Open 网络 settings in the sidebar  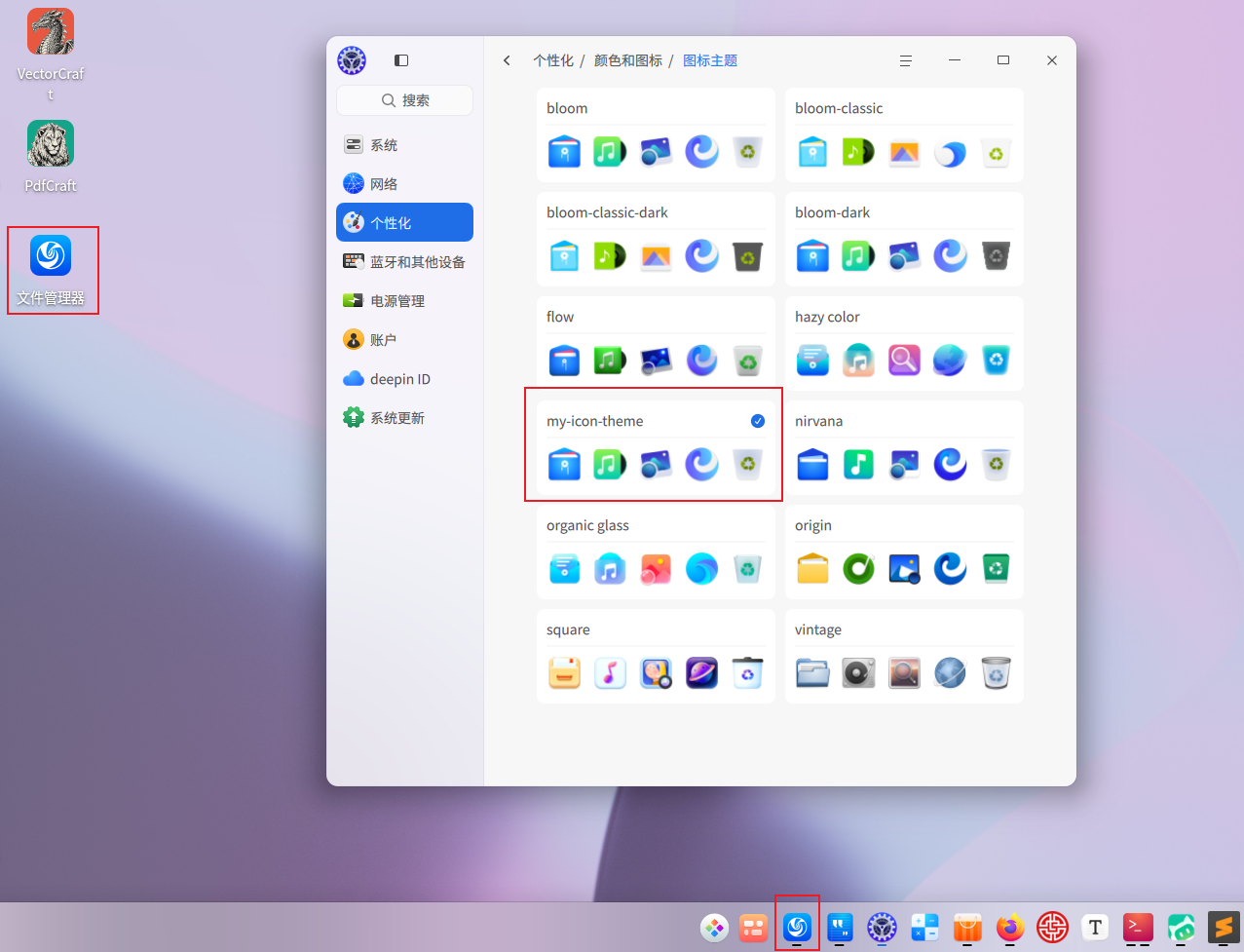pyautogui.click(x=404, y=184)
